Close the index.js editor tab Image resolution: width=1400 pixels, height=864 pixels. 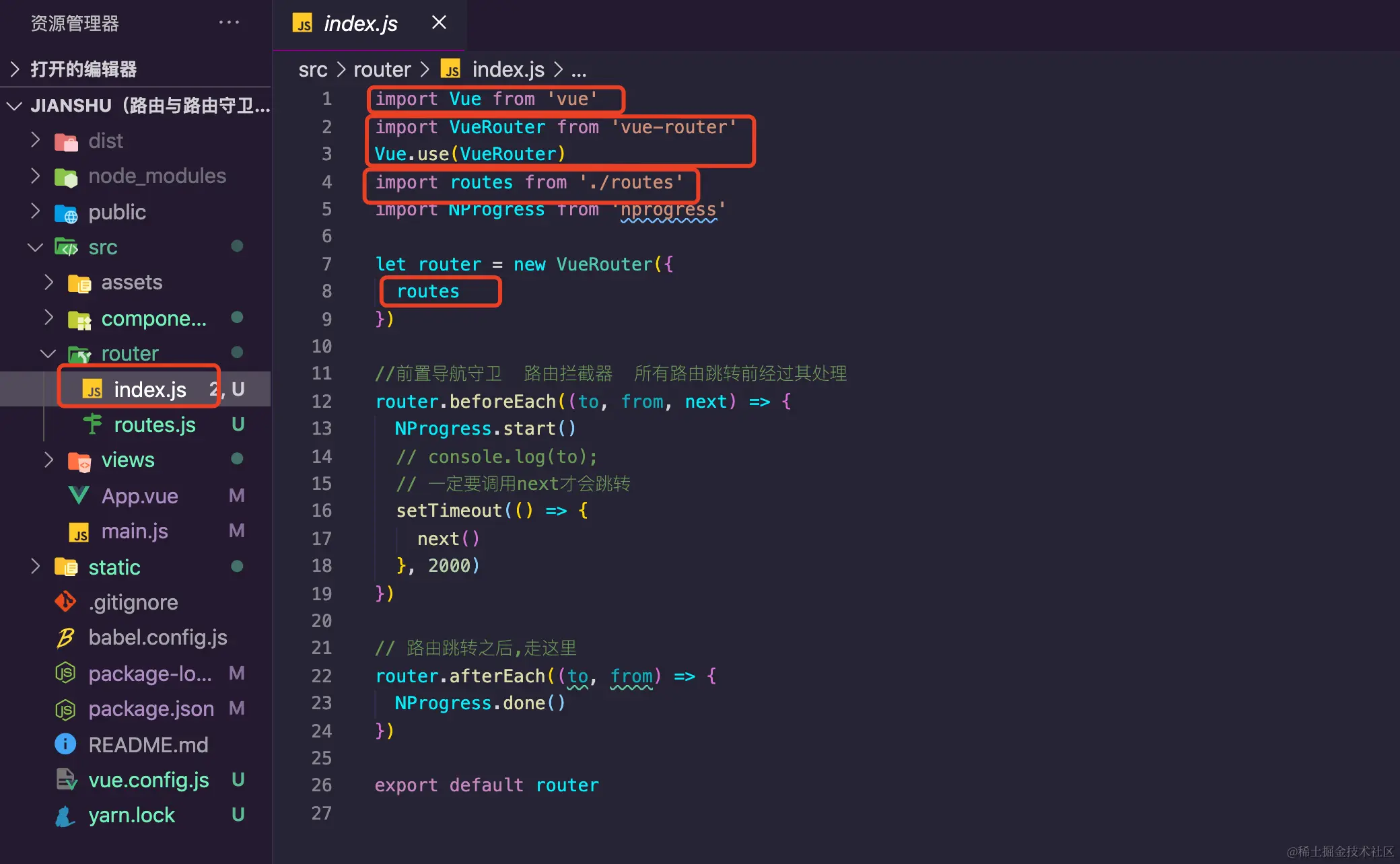tap(439, 23)
